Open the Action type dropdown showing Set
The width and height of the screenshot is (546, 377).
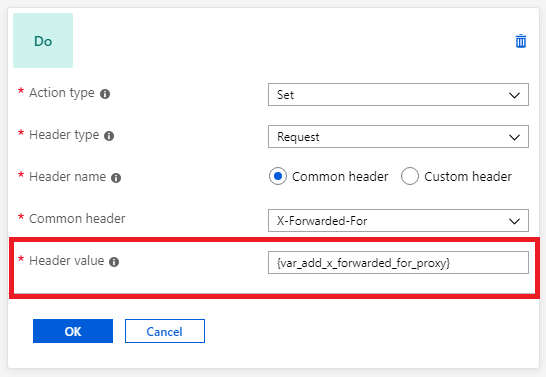(x=398, y=94)
